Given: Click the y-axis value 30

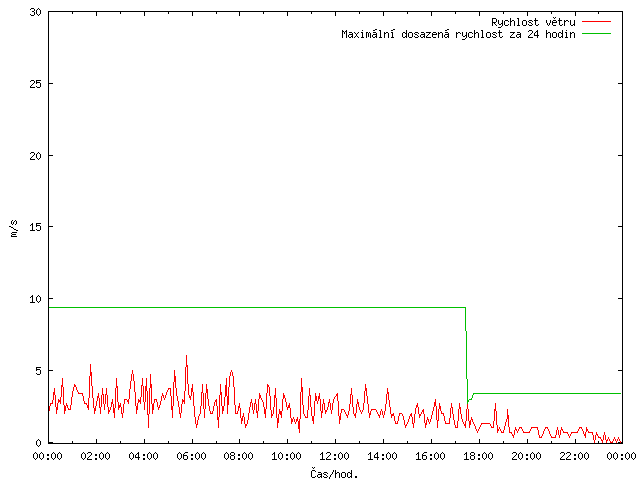Looking at the screenshot, I should 36,12.
